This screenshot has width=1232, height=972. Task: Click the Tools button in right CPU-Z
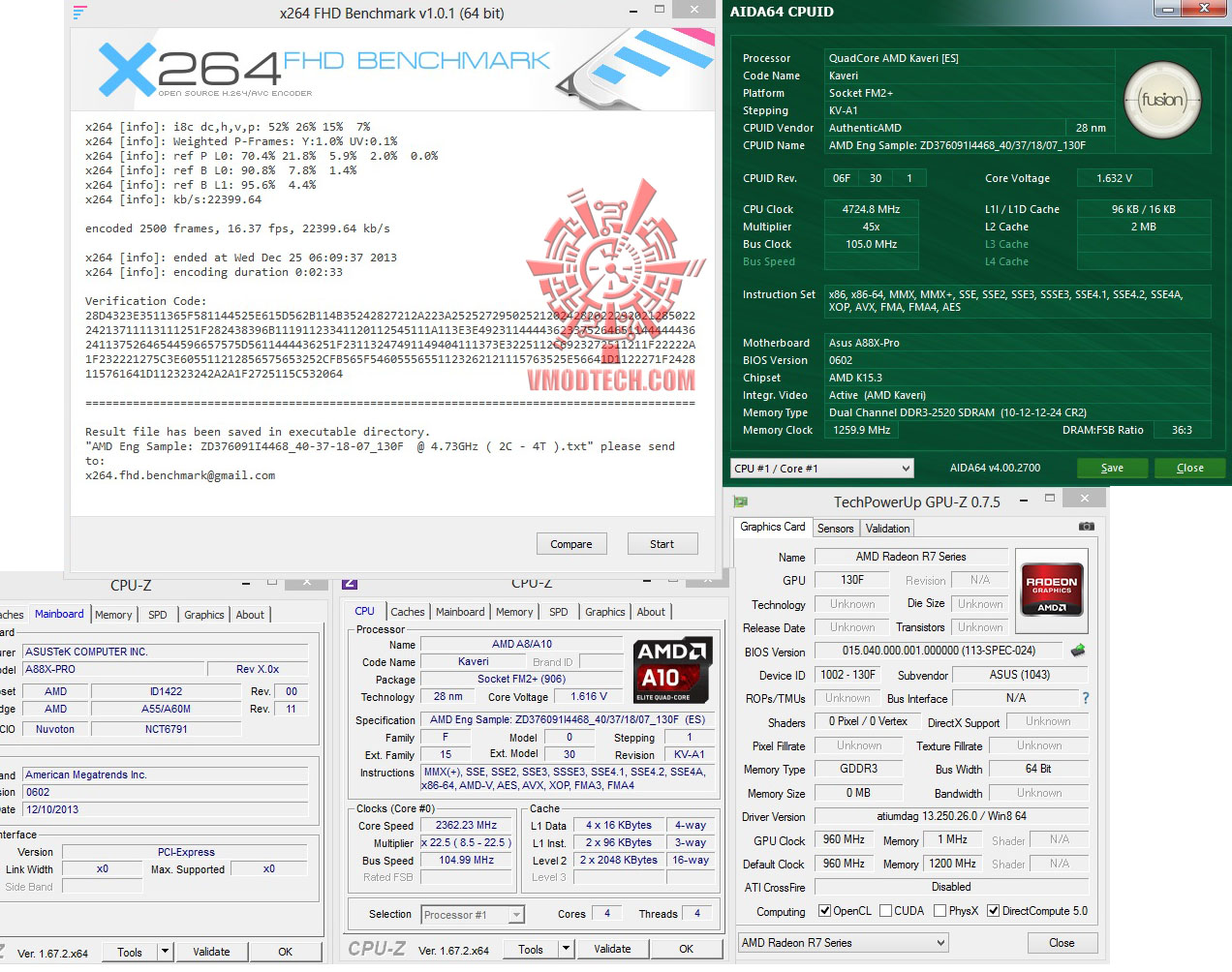531,949
